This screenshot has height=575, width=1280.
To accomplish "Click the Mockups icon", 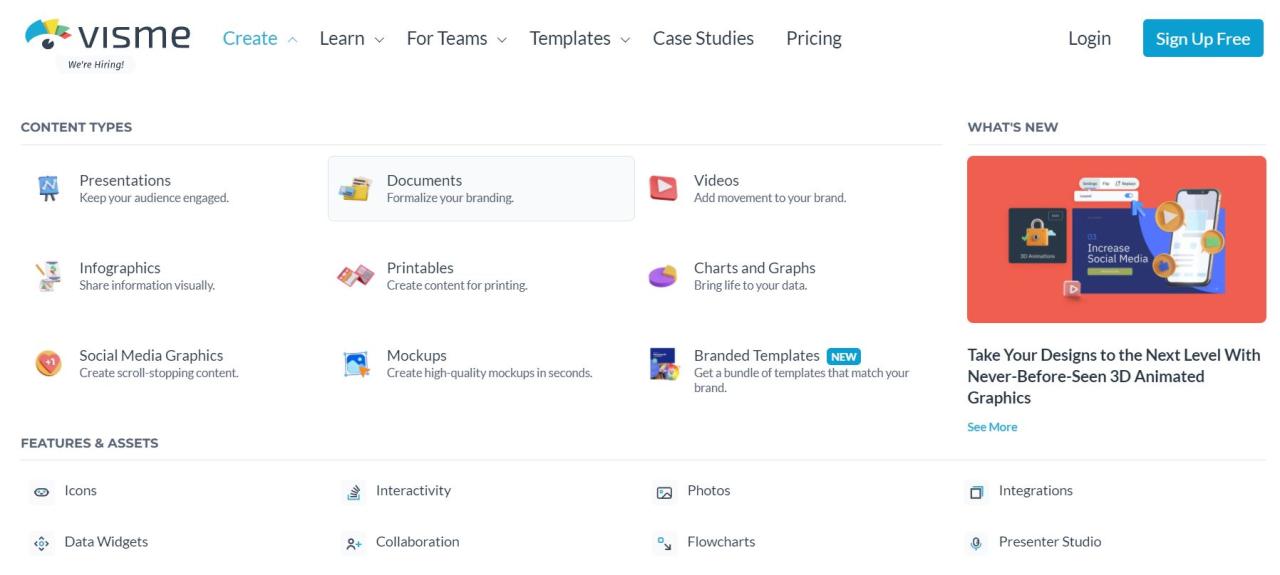I will coord(355,363).
